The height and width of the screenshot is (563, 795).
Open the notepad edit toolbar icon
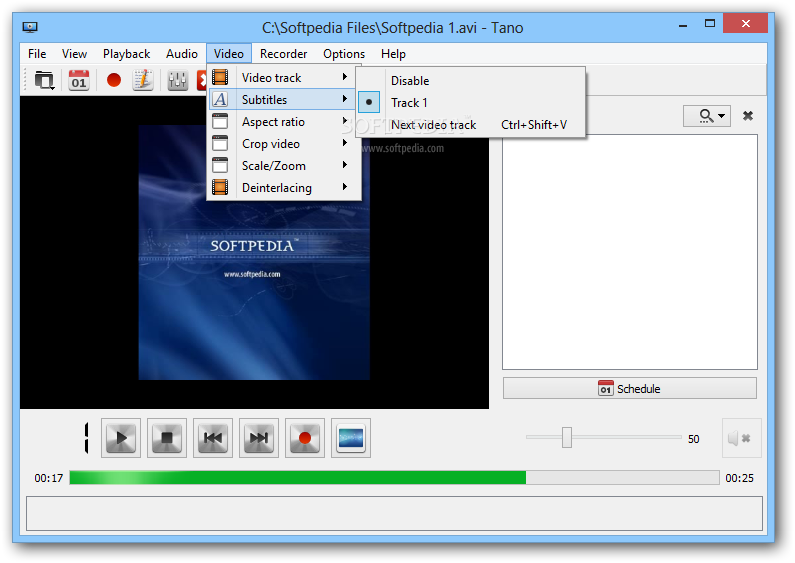click(143, 80)
